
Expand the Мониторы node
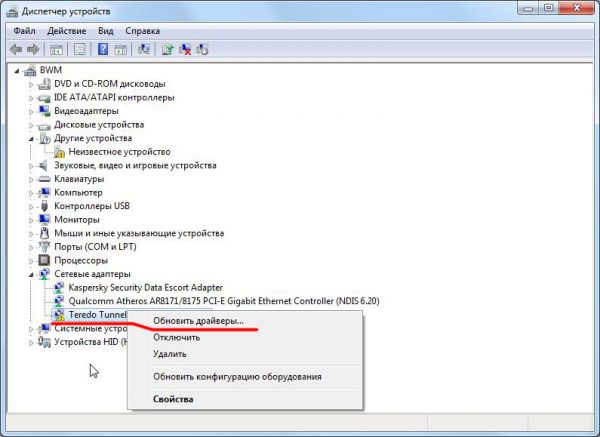click(x=31, y=220)
